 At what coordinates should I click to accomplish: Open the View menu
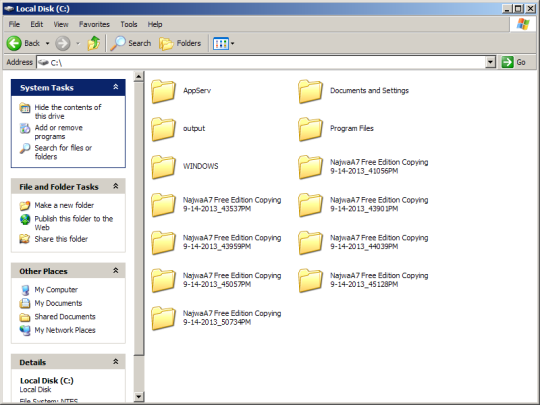coord(61,24)
